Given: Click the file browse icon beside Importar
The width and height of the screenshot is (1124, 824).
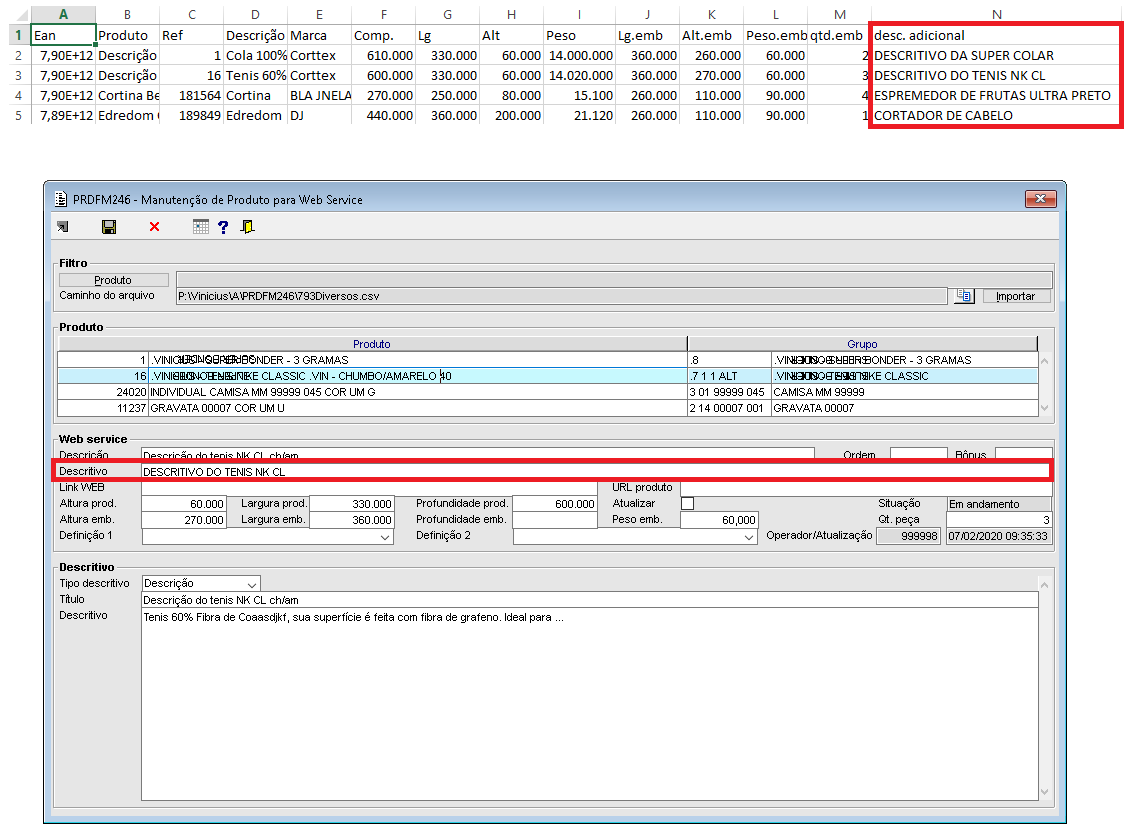Looking at the screenshot, I should [964, 296].
